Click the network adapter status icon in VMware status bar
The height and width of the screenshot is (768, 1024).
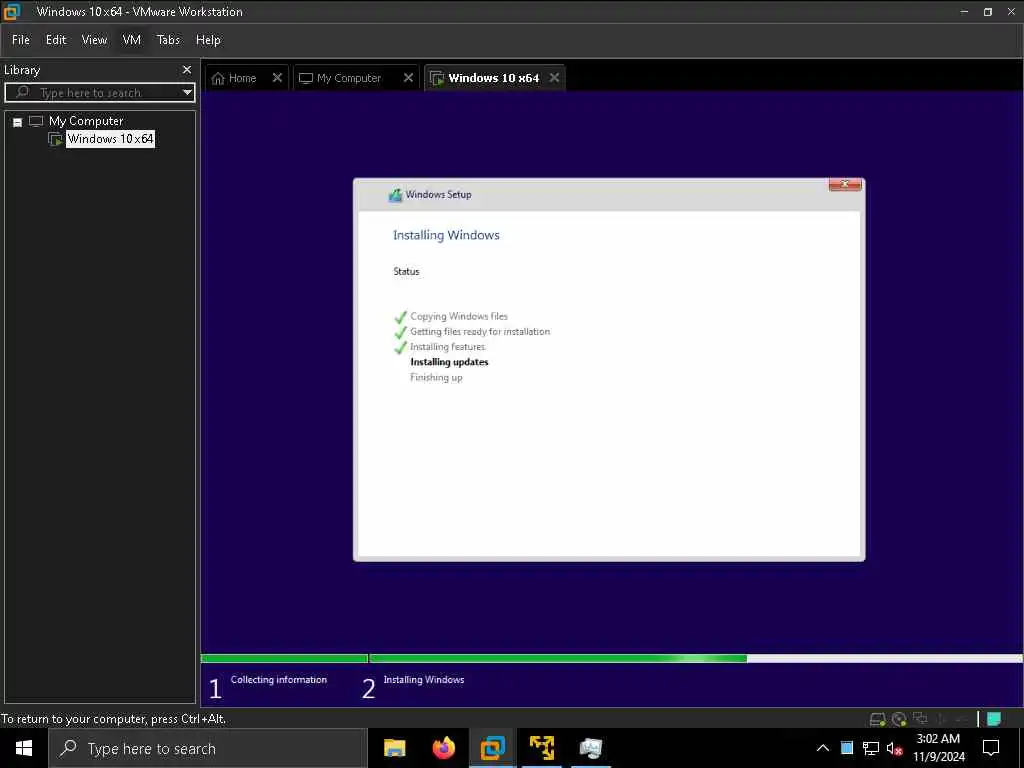click(x=920, y=718)
